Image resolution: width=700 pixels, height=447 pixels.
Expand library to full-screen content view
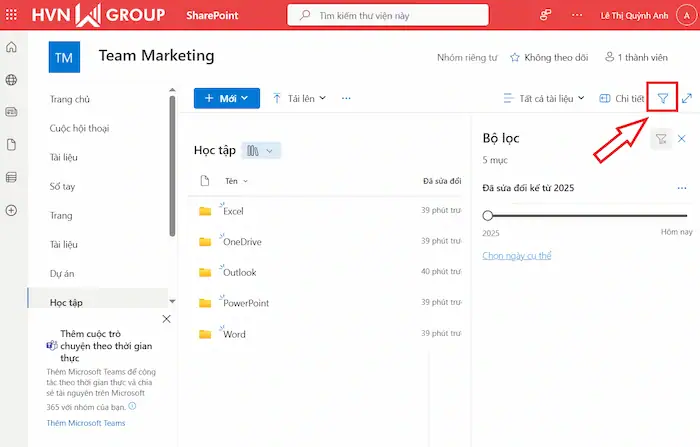687,98
